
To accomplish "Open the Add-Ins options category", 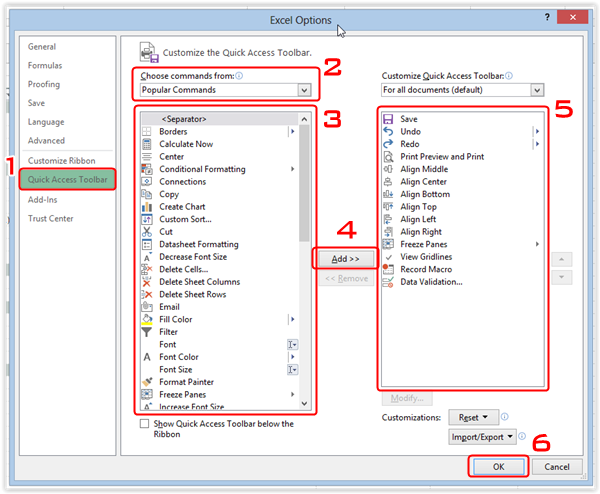I will 42,200.
